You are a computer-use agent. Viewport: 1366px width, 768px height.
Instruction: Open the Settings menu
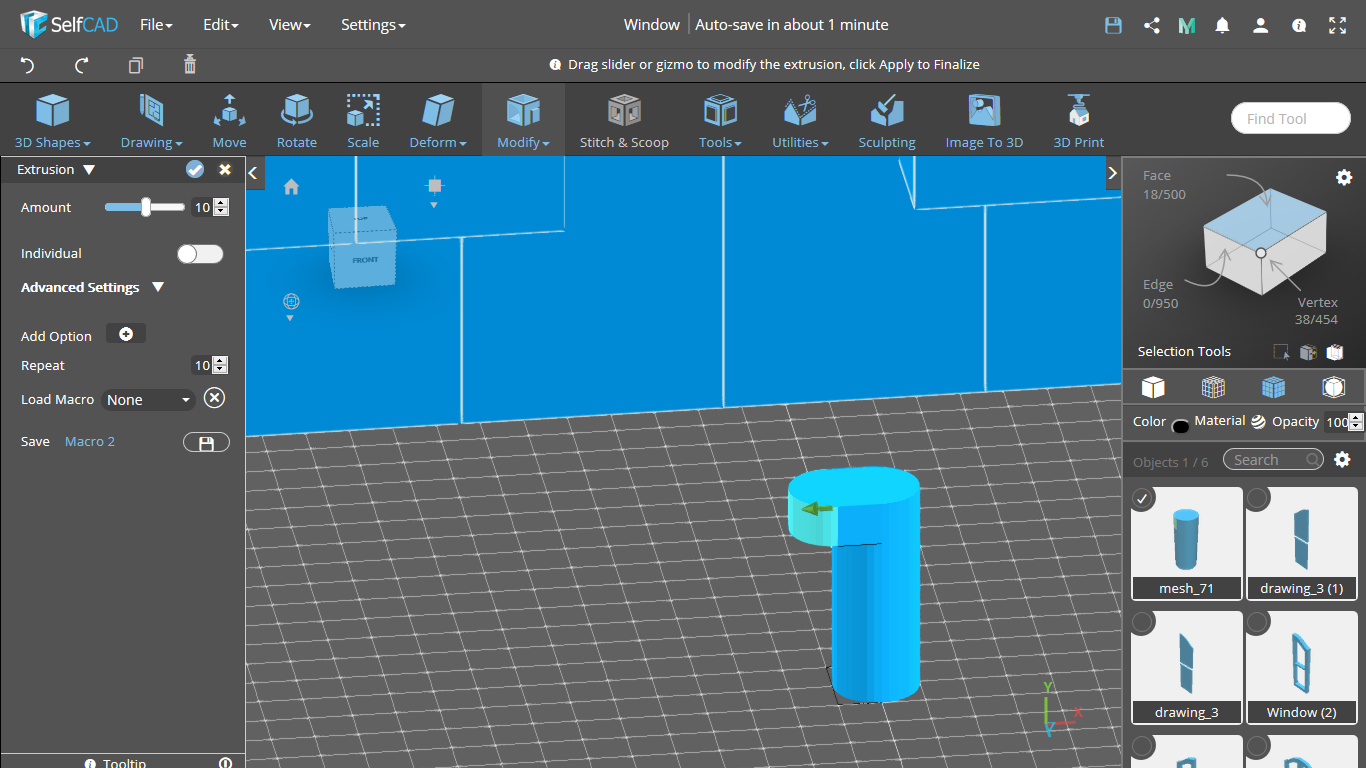373,25
